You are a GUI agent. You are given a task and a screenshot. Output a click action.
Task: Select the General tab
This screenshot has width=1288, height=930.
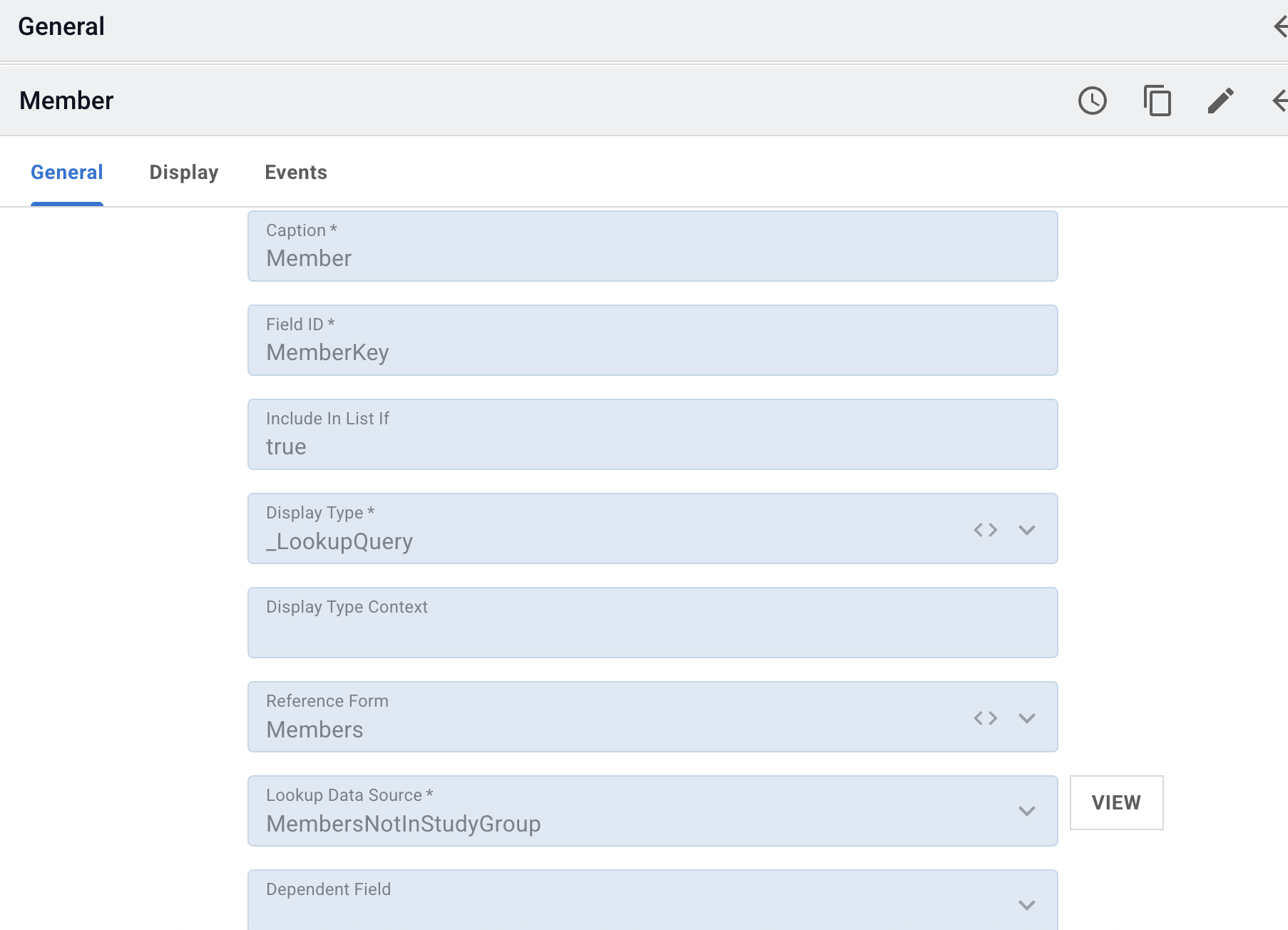coord(67,173)
